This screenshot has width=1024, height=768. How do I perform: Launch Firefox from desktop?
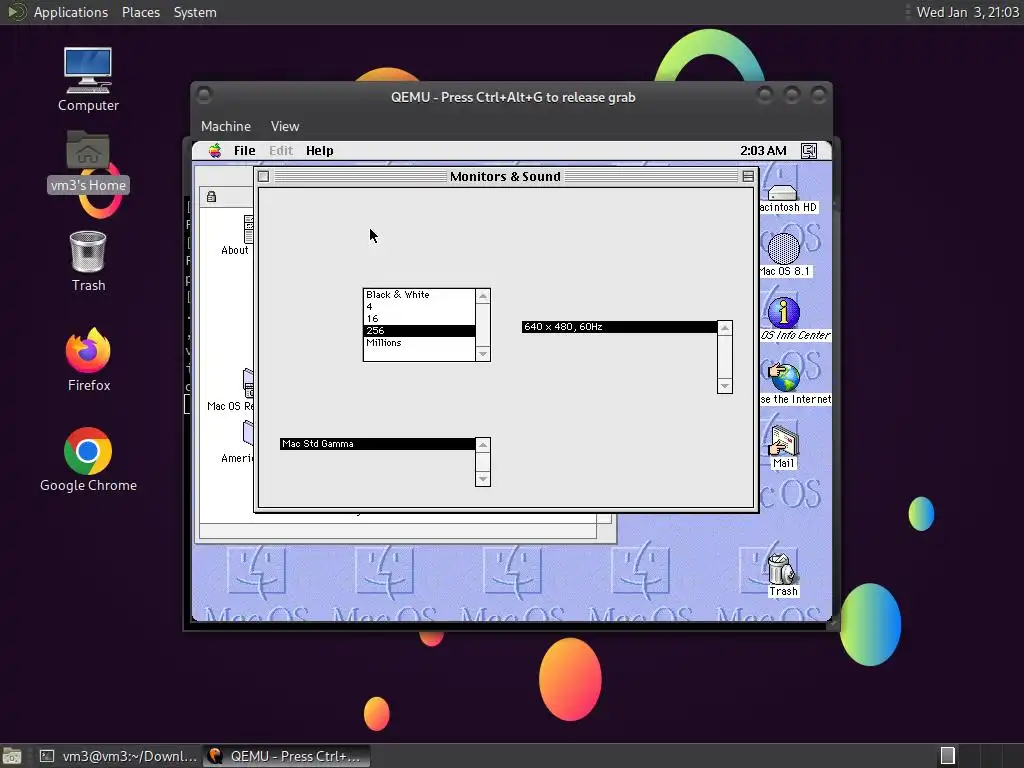pos(88,350)
